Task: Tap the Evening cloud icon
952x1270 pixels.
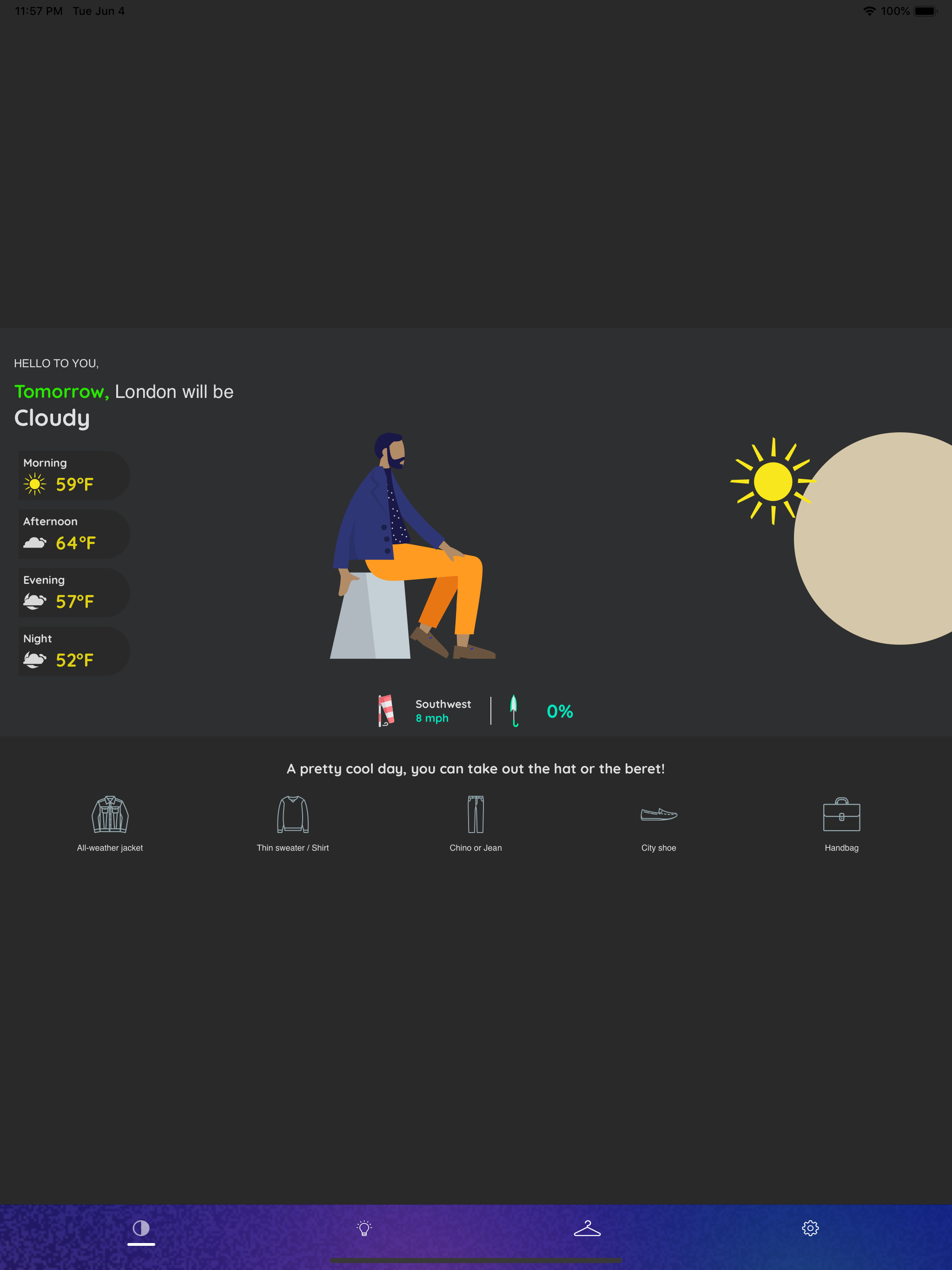Action: point(34,601)
